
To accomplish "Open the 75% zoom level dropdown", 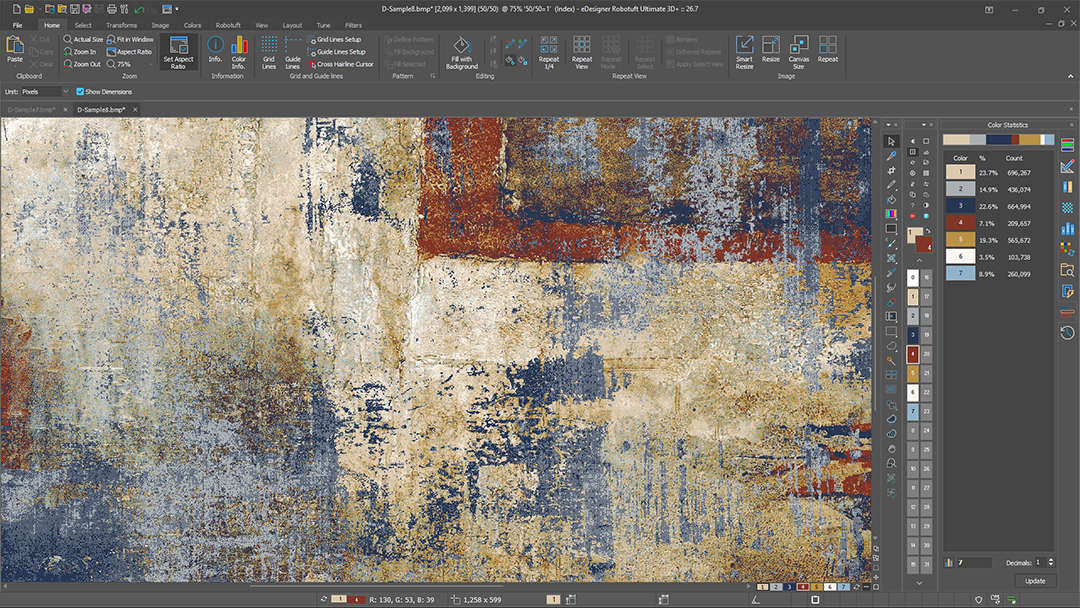I will (151, 64).
